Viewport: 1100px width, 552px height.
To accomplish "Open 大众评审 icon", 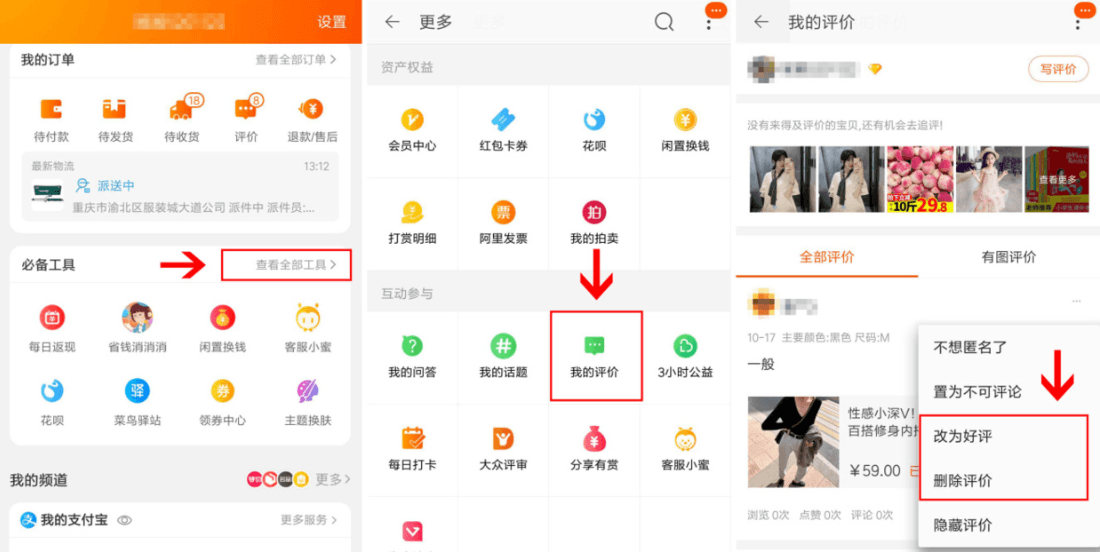I will (503, 438).
